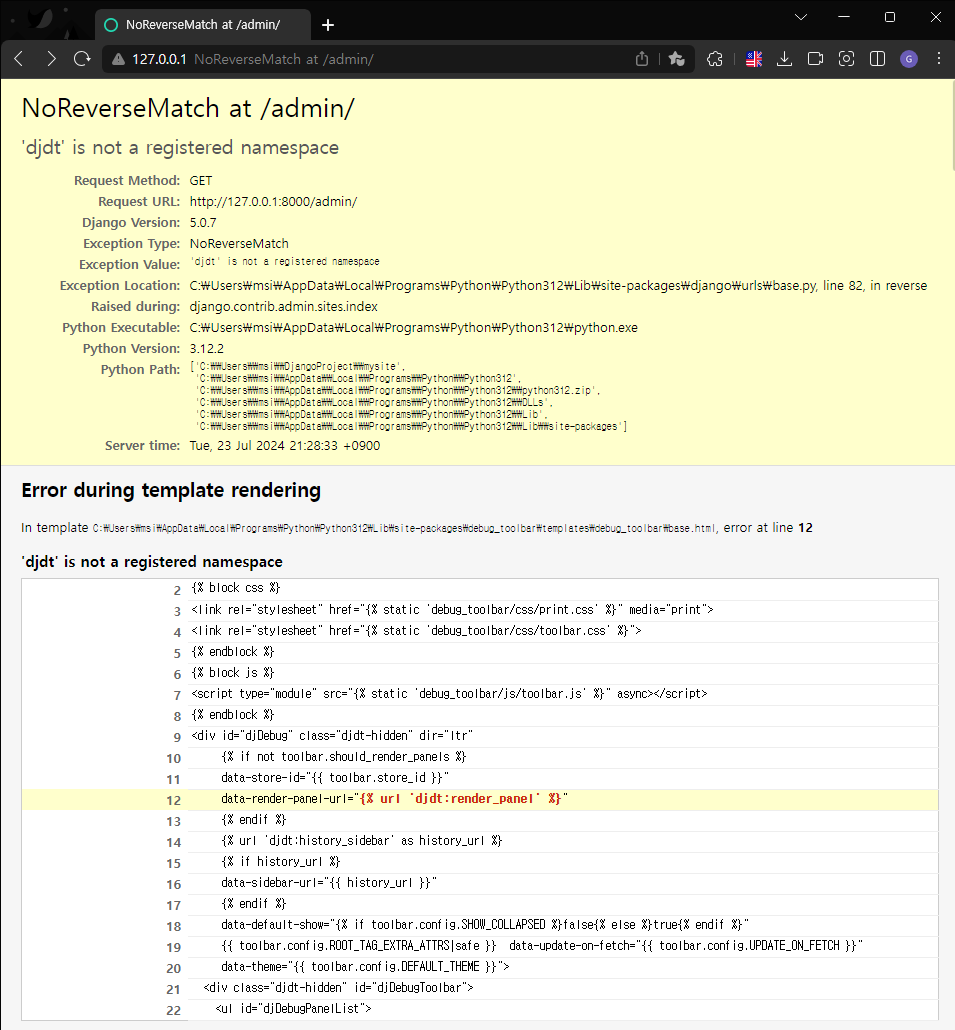This screenshot has height=1030, width=955.
Task: Click template line 22 djDebugPanelList
Action: 294,1009
